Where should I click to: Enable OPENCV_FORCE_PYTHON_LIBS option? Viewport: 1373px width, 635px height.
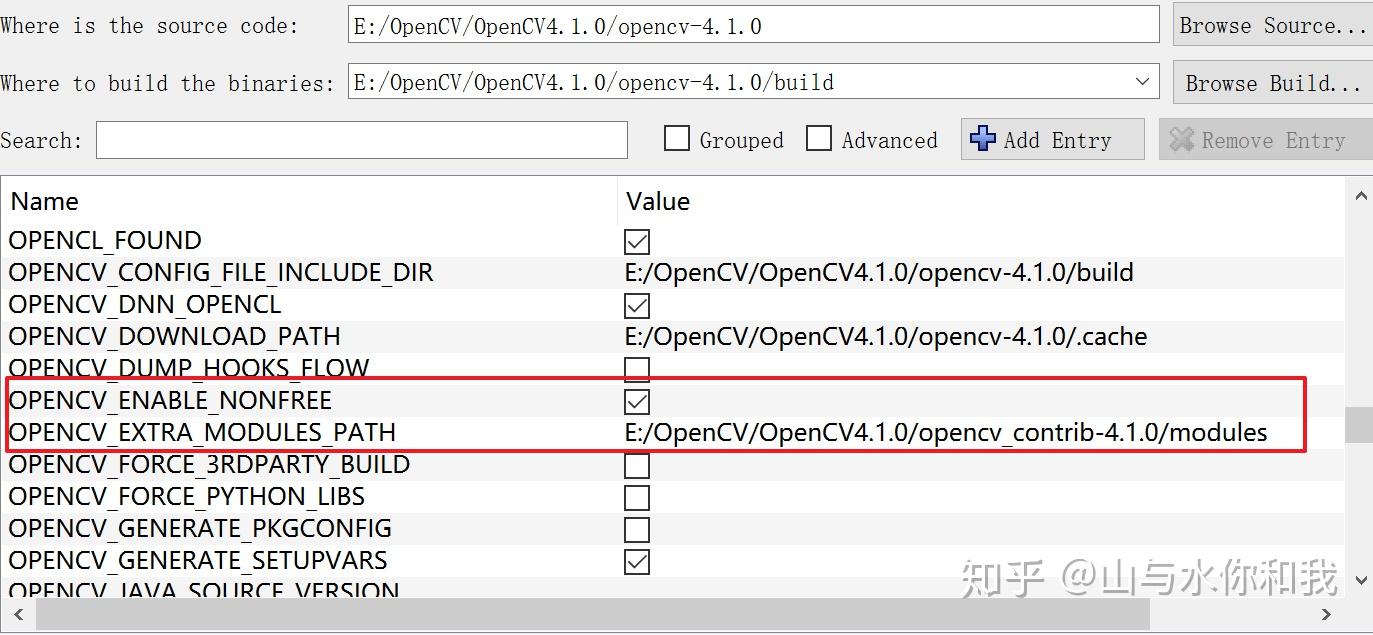coord(637,497)
